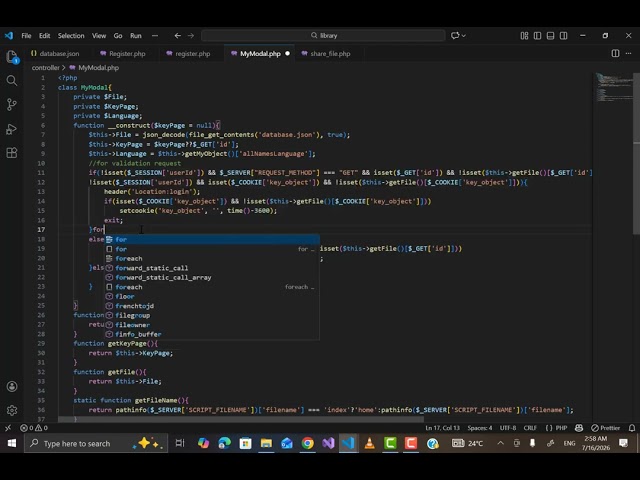Viewport: 640px width, 480px height.
Task: Select the forward_static_call suggestion
Action: [x=212, y=268]
